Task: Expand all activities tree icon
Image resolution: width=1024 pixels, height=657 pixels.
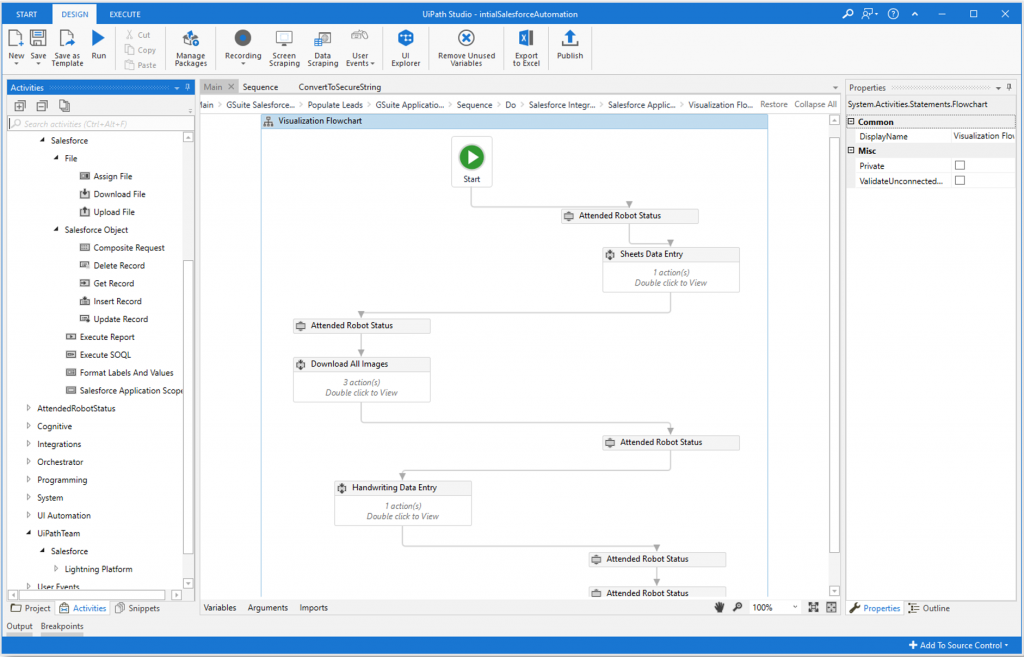Action: click(x=20, y=106)
